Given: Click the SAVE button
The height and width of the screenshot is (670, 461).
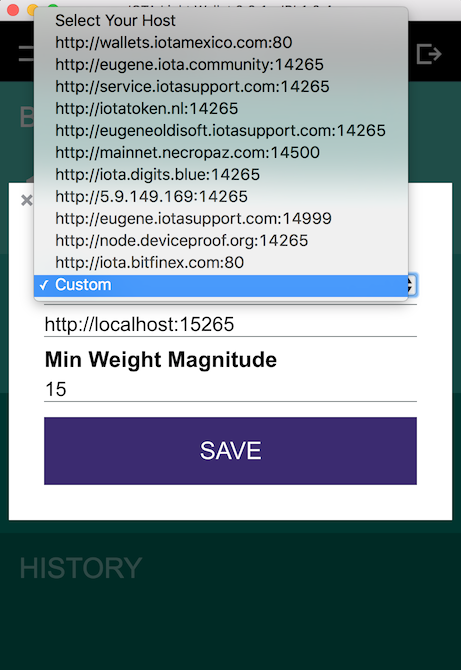Looking at the screenshot, I should point(230,451).
